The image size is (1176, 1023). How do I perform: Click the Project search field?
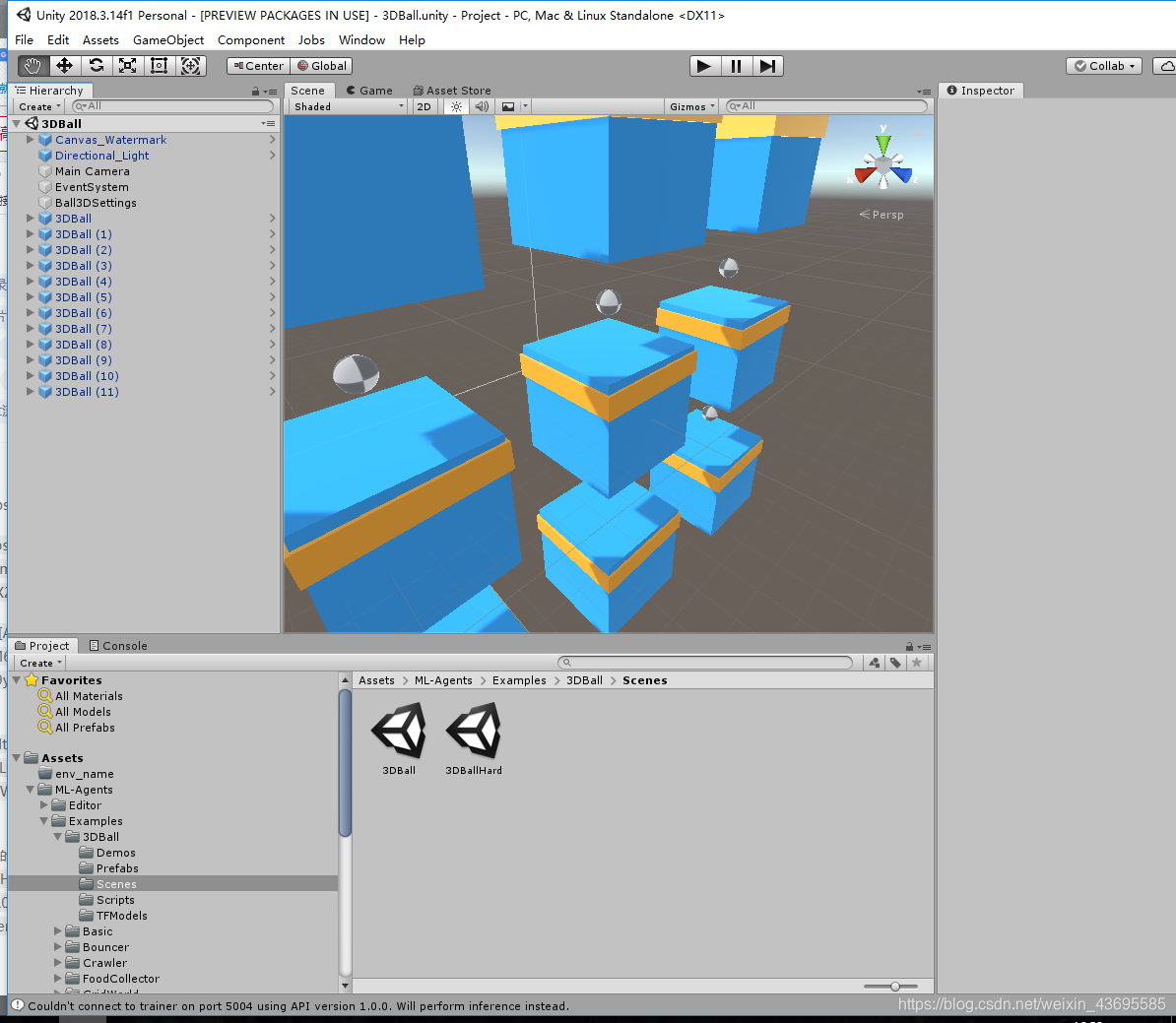(x=705, y=663)
